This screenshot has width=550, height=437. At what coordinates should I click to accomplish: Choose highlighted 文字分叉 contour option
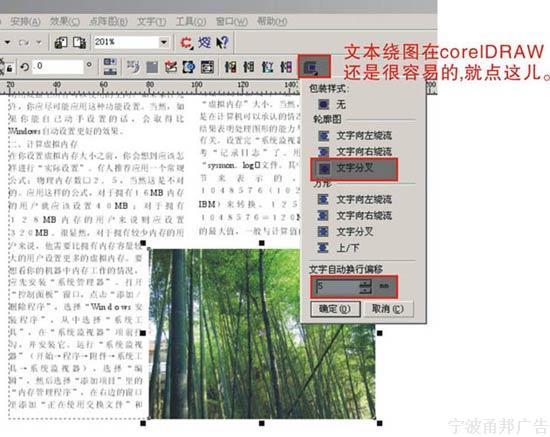coord(354,169)
